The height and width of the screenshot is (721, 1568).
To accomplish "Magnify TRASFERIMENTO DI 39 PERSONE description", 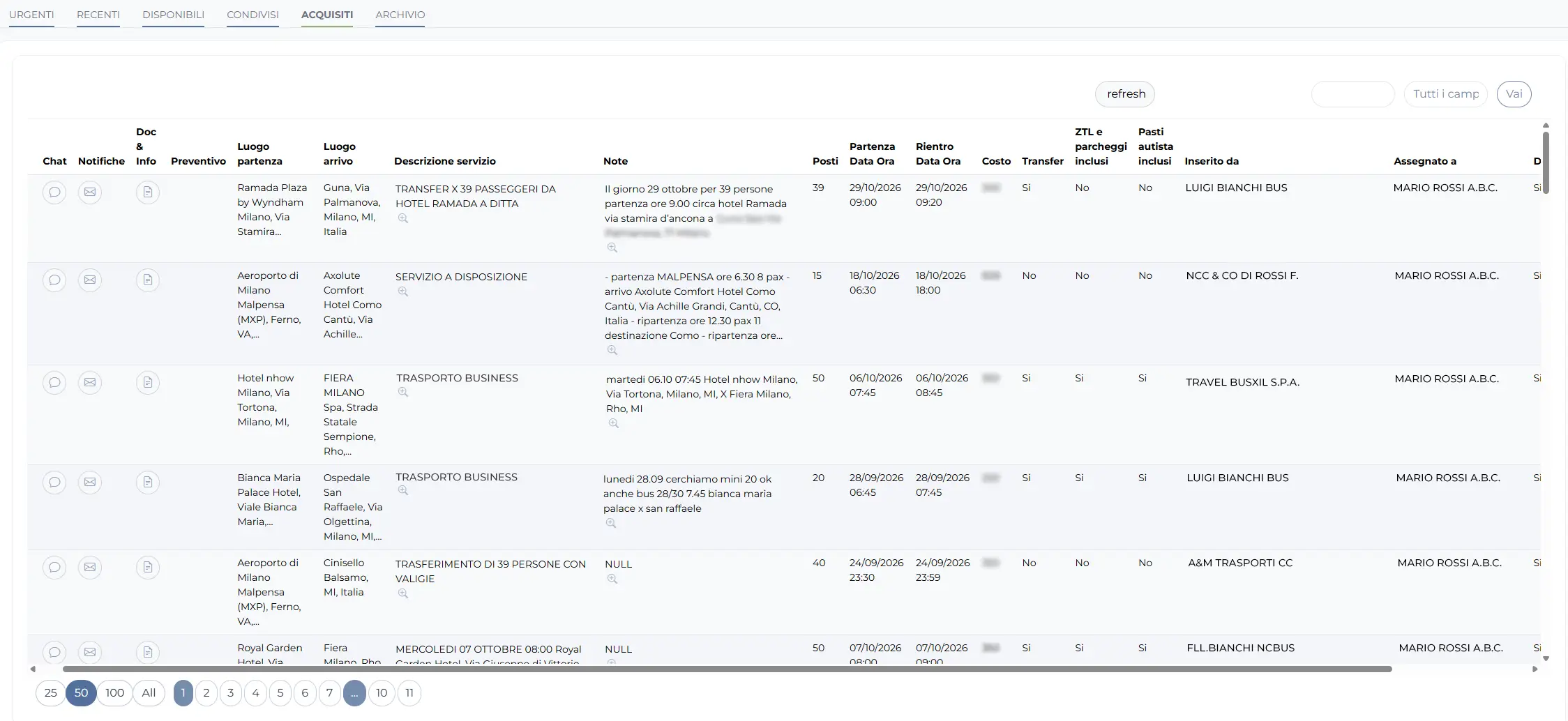I will click(x=403, y=593).
